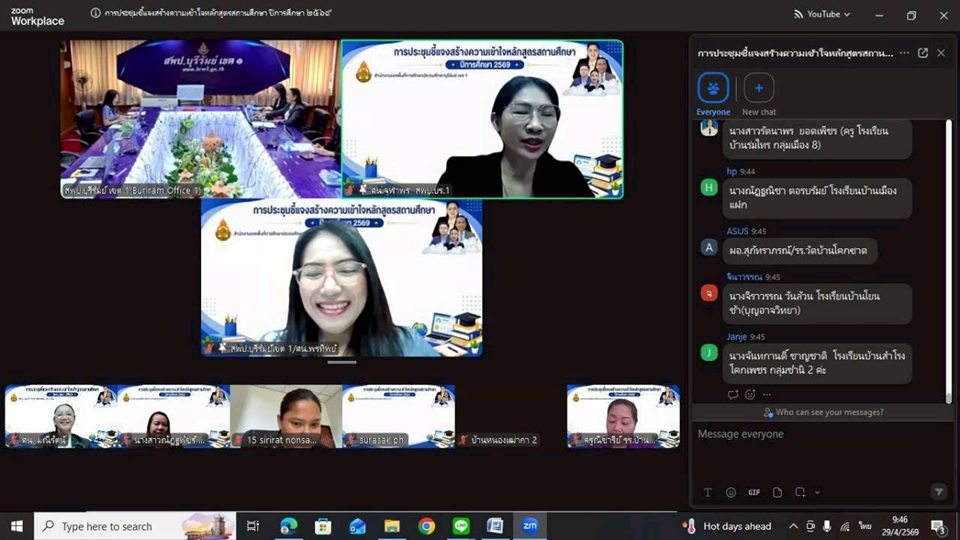Add reaction to Janje's last message

coord(750,394)
